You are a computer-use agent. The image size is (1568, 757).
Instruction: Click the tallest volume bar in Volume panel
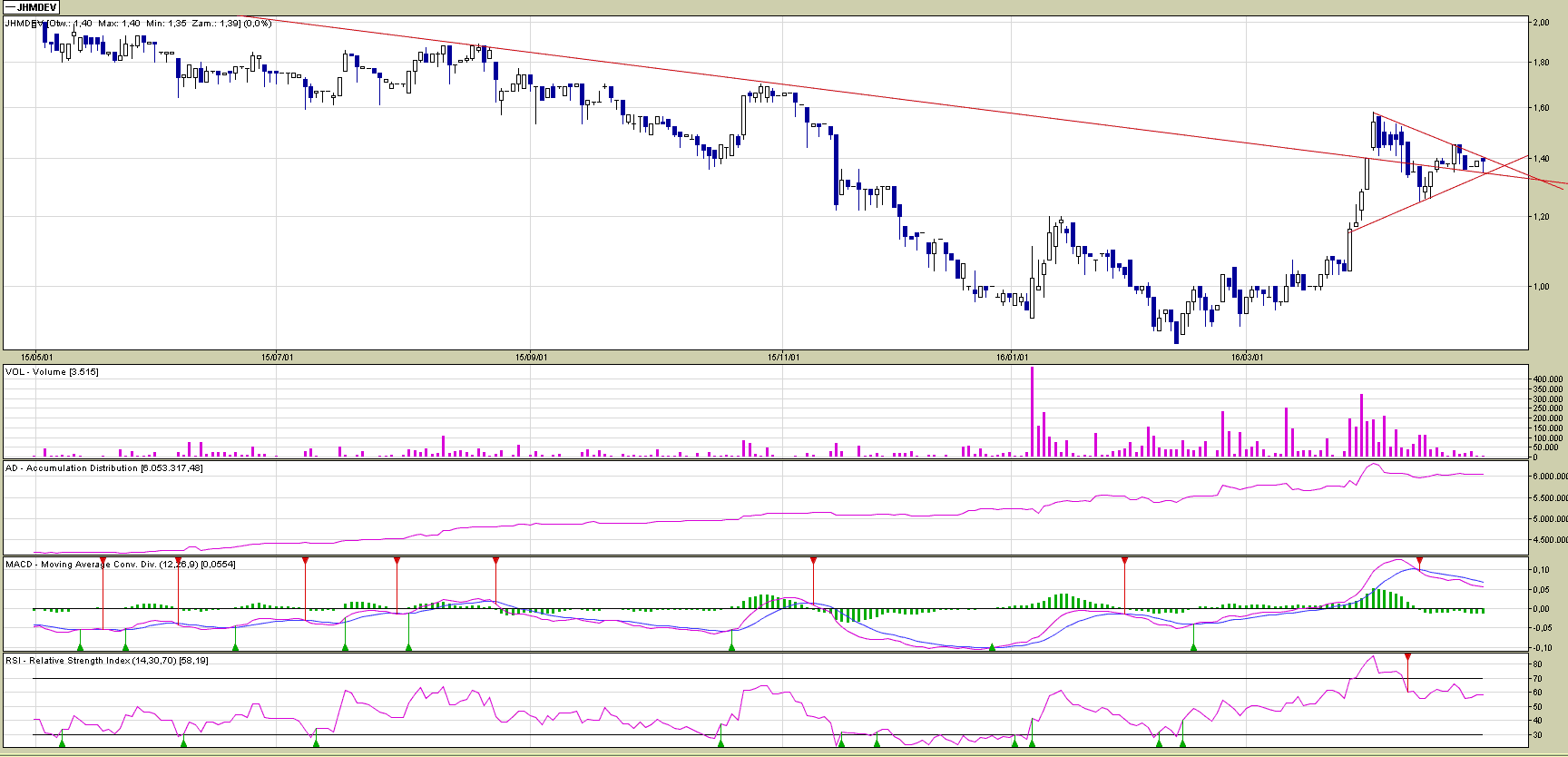click(x=1032, y=411)
